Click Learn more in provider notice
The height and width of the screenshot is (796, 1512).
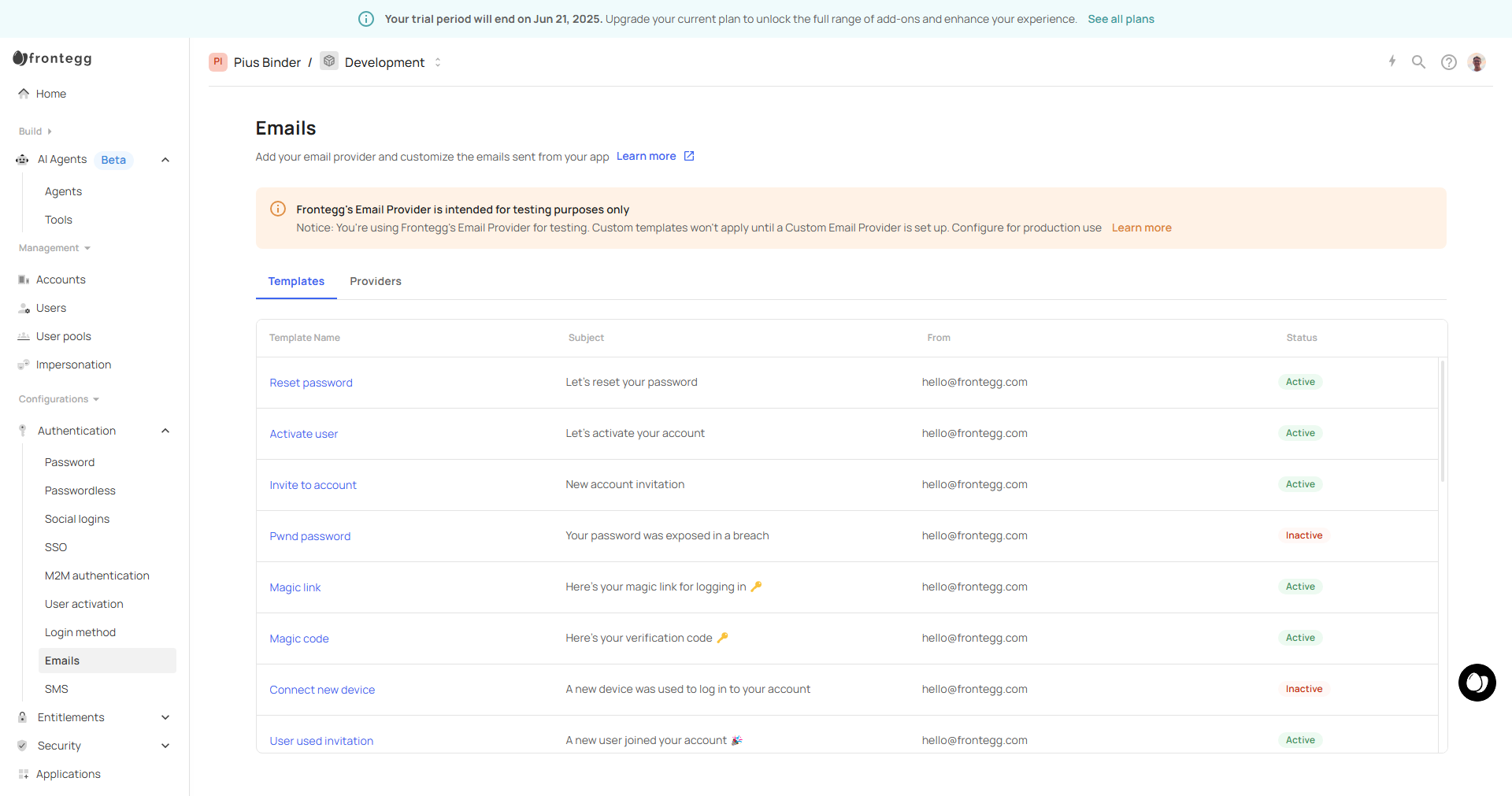click(x=1141, y=228)
